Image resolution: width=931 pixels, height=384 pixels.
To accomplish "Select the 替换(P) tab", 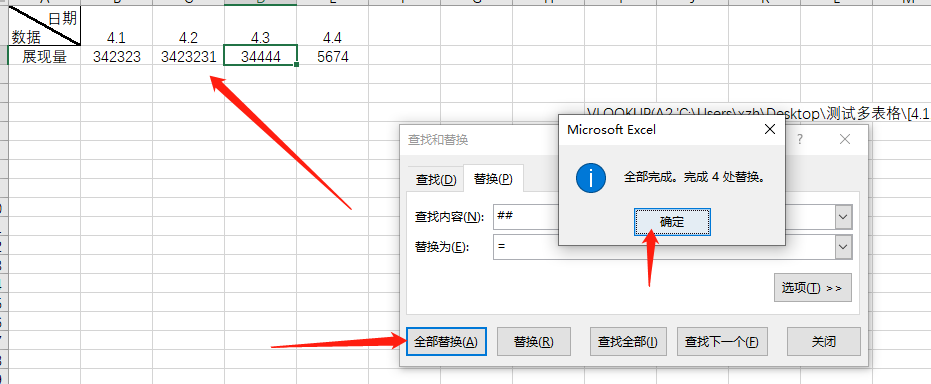I will (x=493, y=179).
